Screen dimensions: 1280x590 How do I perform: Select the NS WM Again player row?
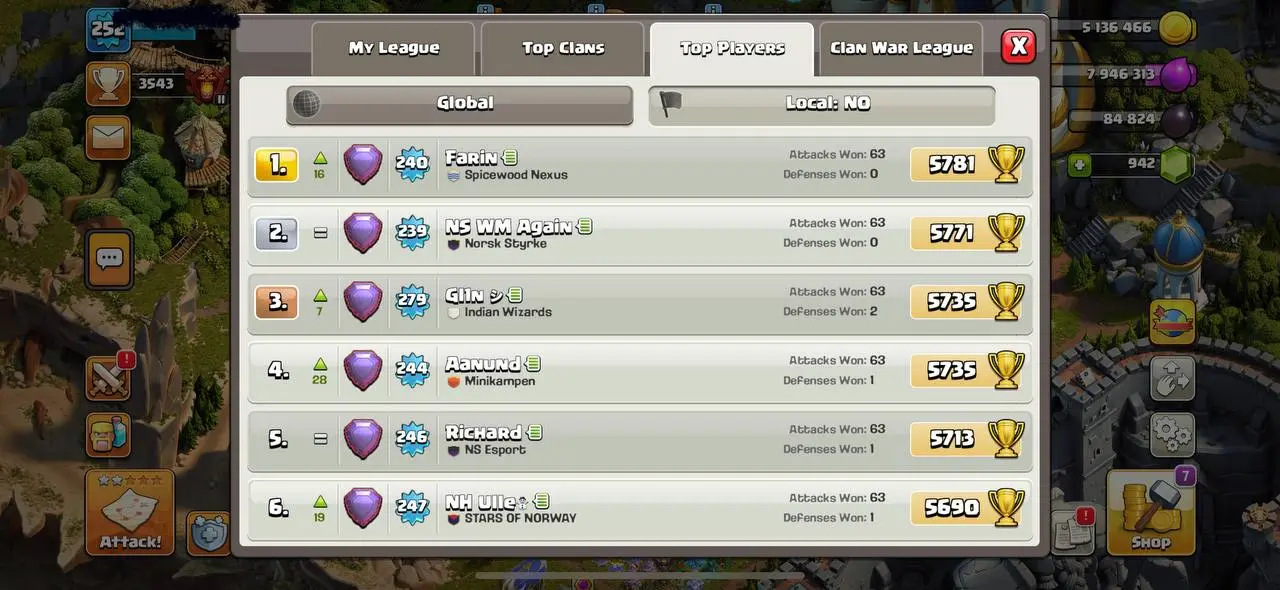640,233
